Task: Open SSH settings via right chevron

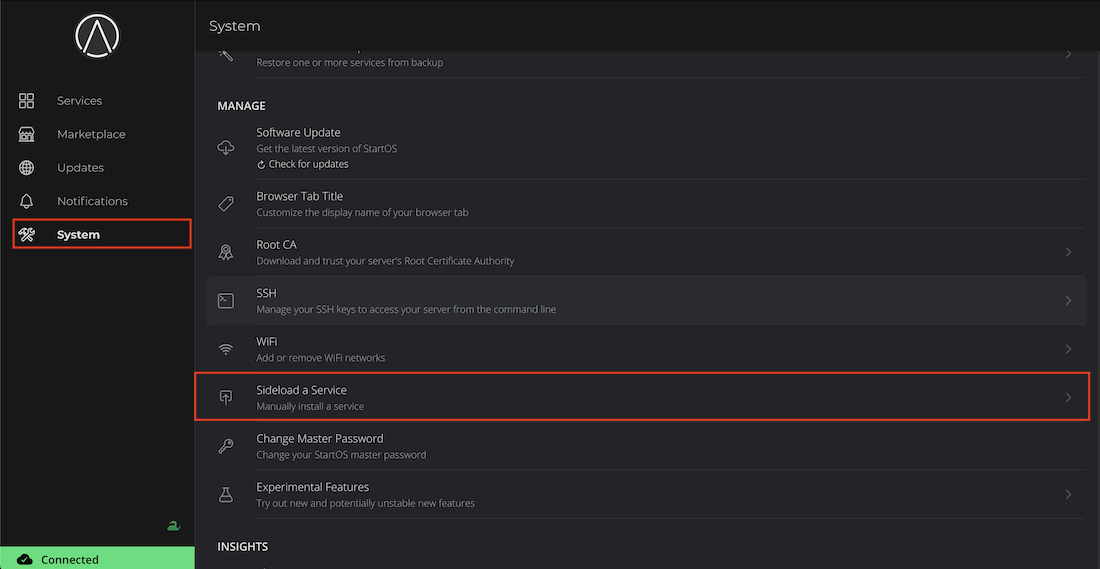Action: 1068,301
